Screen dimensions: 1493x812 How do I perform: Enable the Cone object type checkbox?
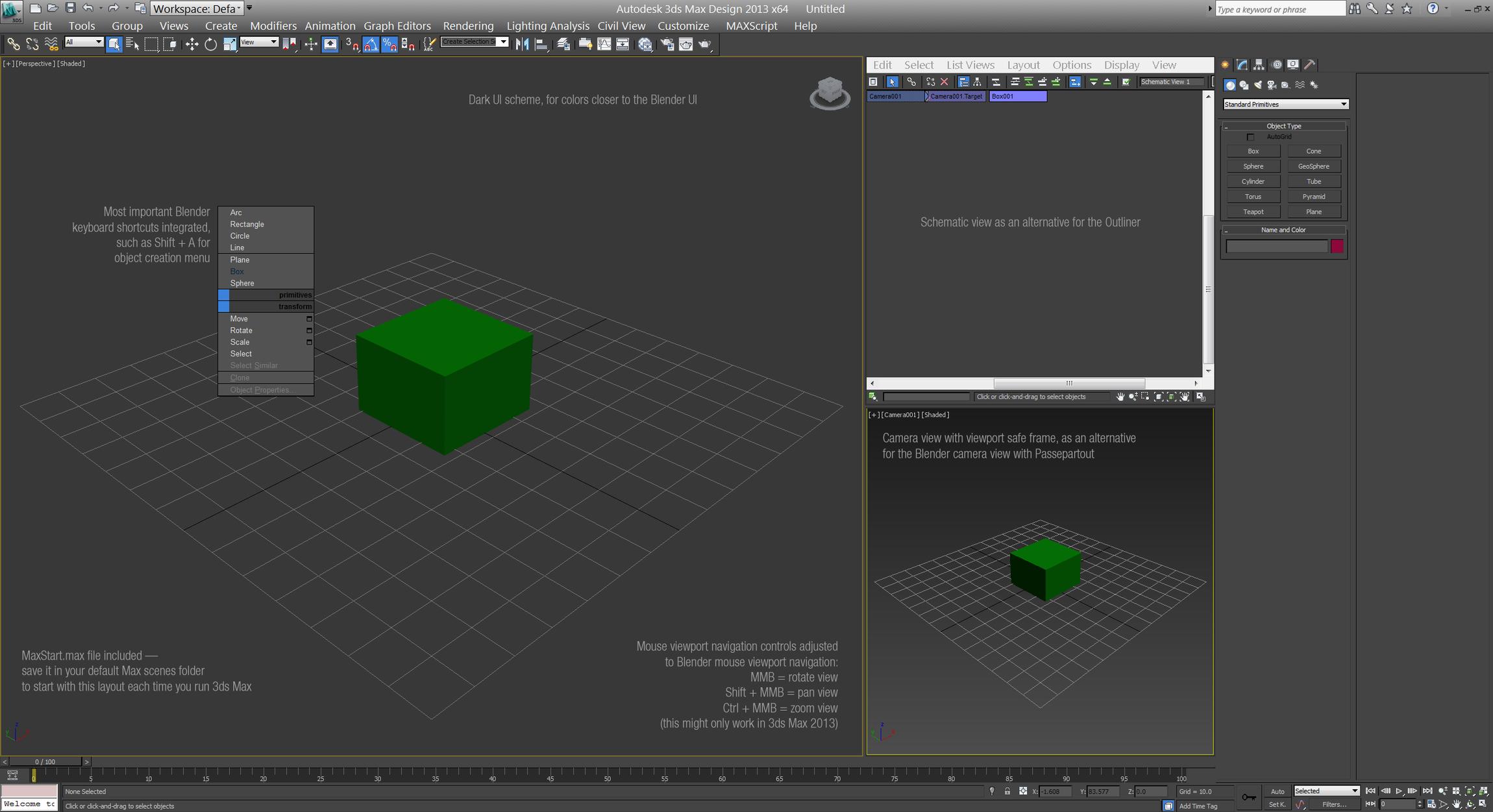[x=1313, y=150]
